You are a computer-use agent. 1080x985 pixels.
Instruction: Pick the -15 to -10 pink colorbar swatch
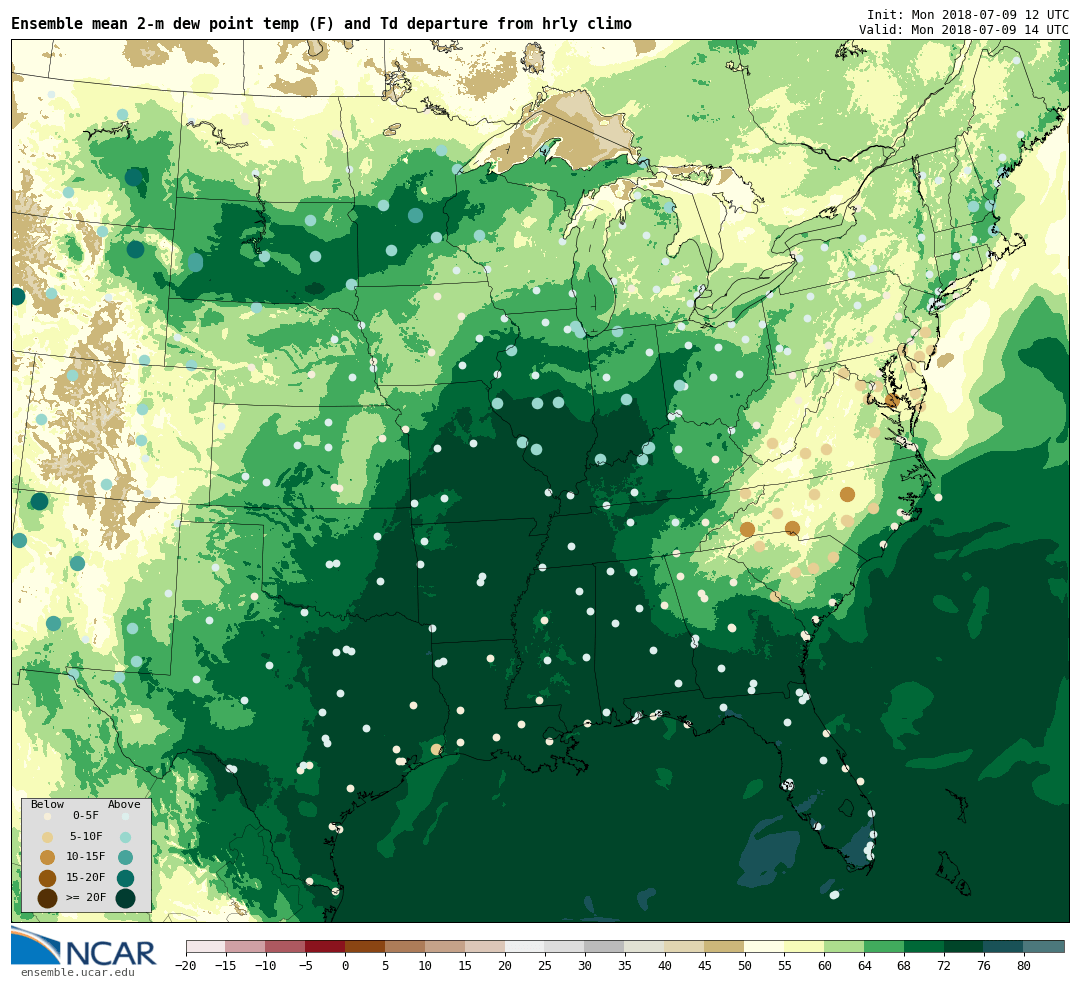tap(246, 946)
